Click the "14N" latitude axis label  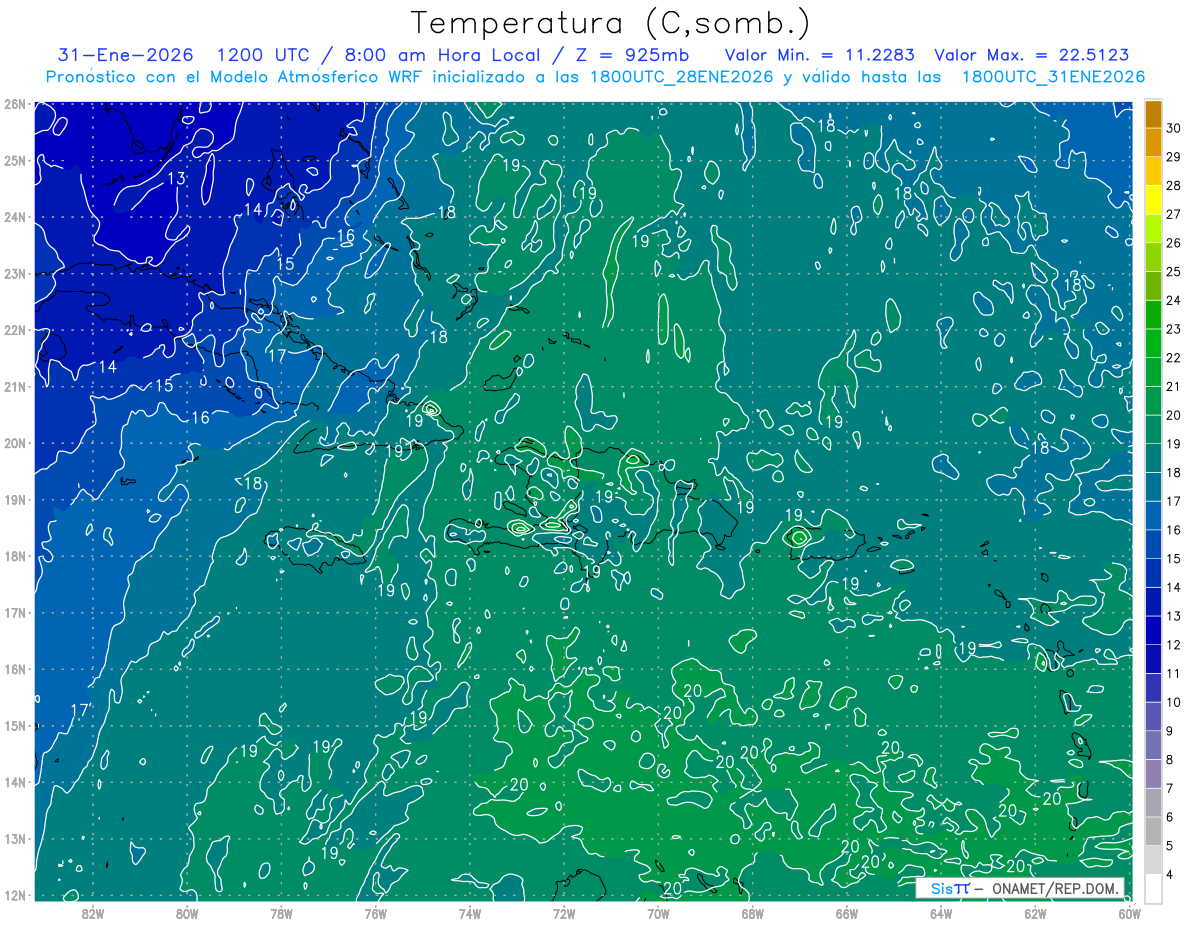pos(14,782)
